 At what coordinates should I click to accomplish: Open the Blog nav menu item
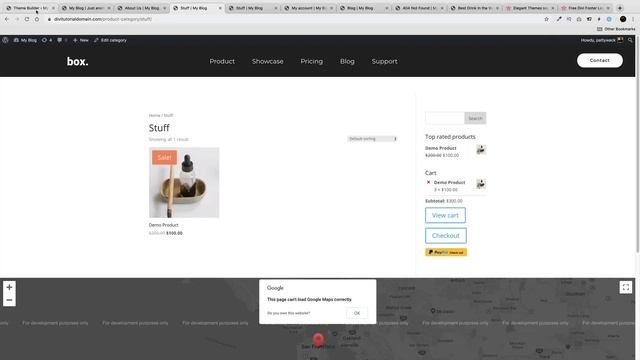347,61
